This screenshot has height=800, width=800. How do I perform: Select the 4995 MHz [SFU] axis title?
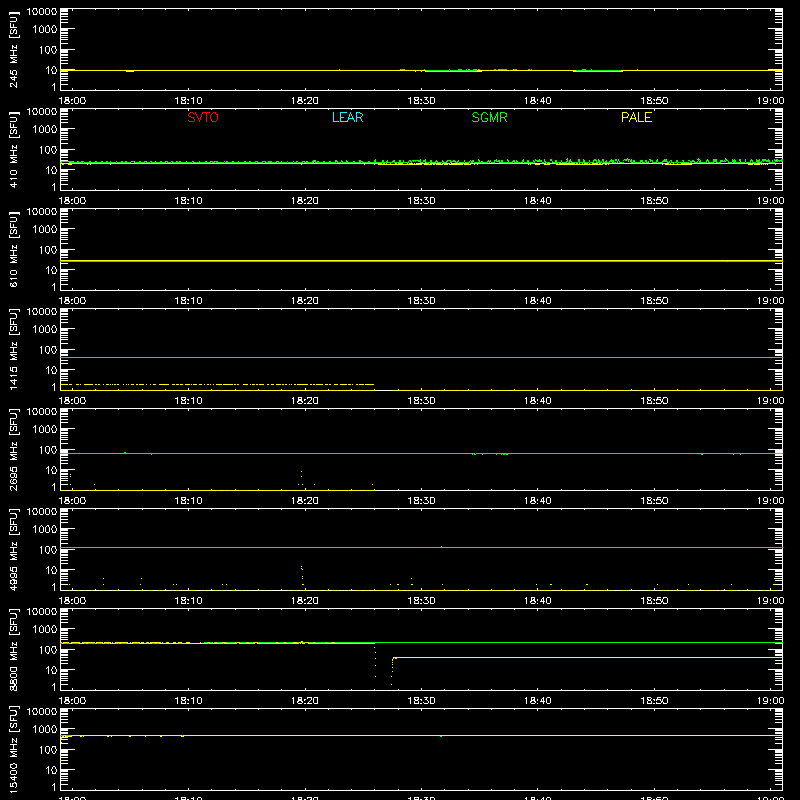click(x=13, y=550)
